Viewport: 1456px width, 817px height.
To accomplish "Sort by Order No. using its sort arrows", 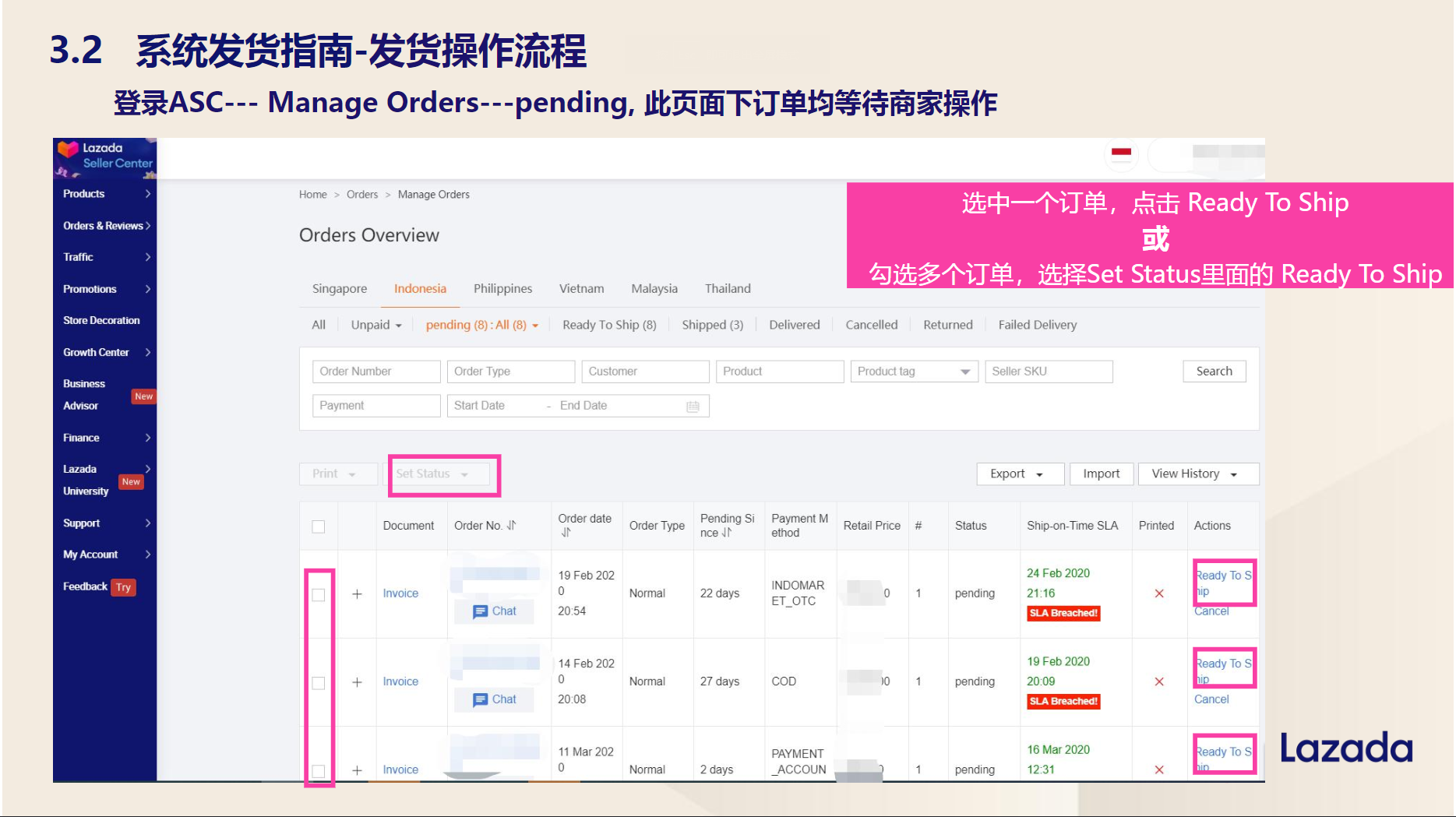I will pyautogui.click(x=511, y=526).
